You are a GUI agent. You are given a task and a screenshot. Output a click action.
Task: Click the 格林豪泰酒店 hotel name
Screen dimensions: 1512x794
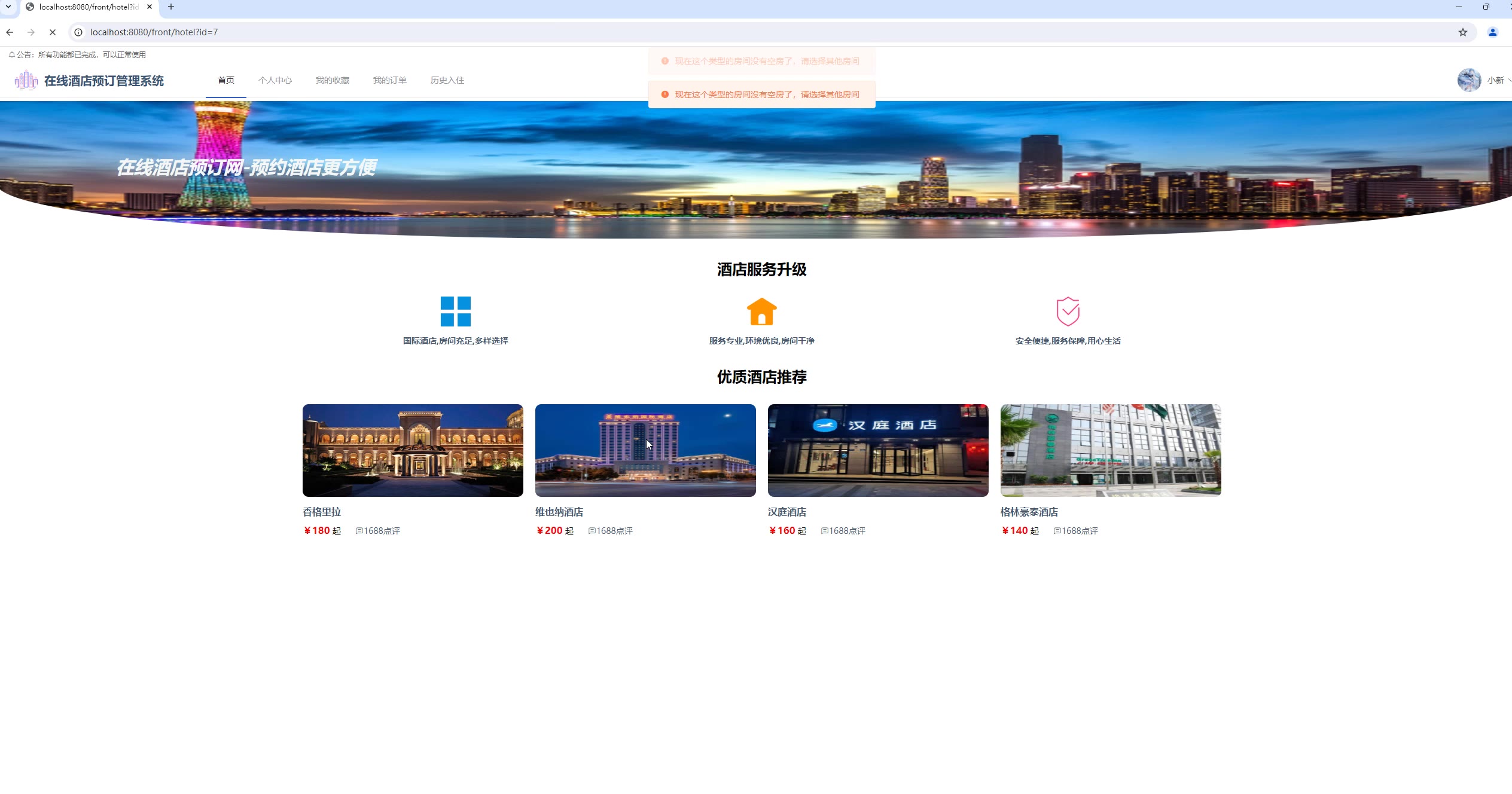click(x=1029, y=512)
